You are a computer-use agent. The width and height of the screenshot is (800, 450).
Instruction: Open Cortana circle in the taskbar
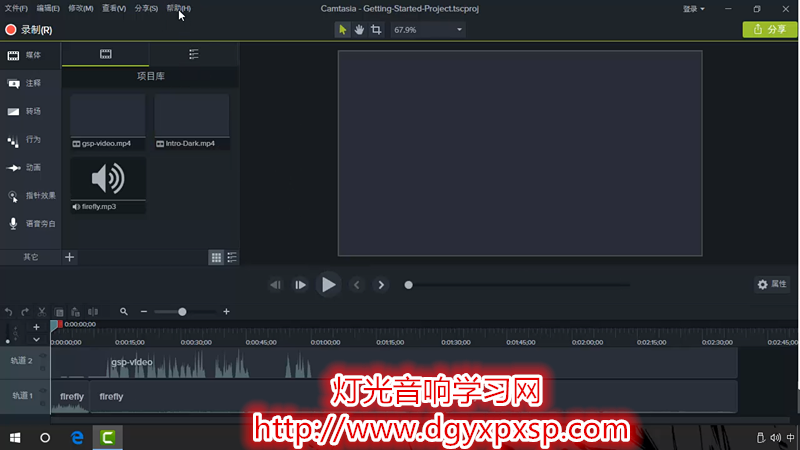[x=45, y=438]
